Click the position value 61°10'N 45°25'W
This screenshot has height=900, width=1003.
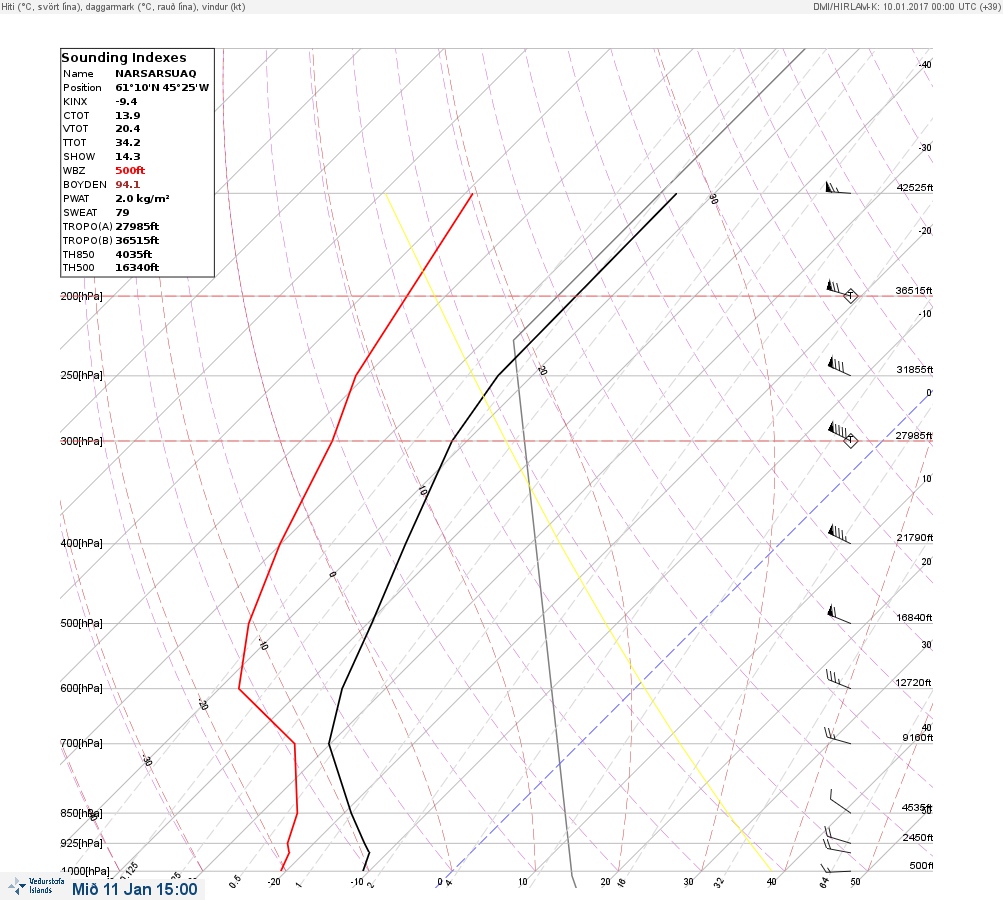tap(162, 88)
